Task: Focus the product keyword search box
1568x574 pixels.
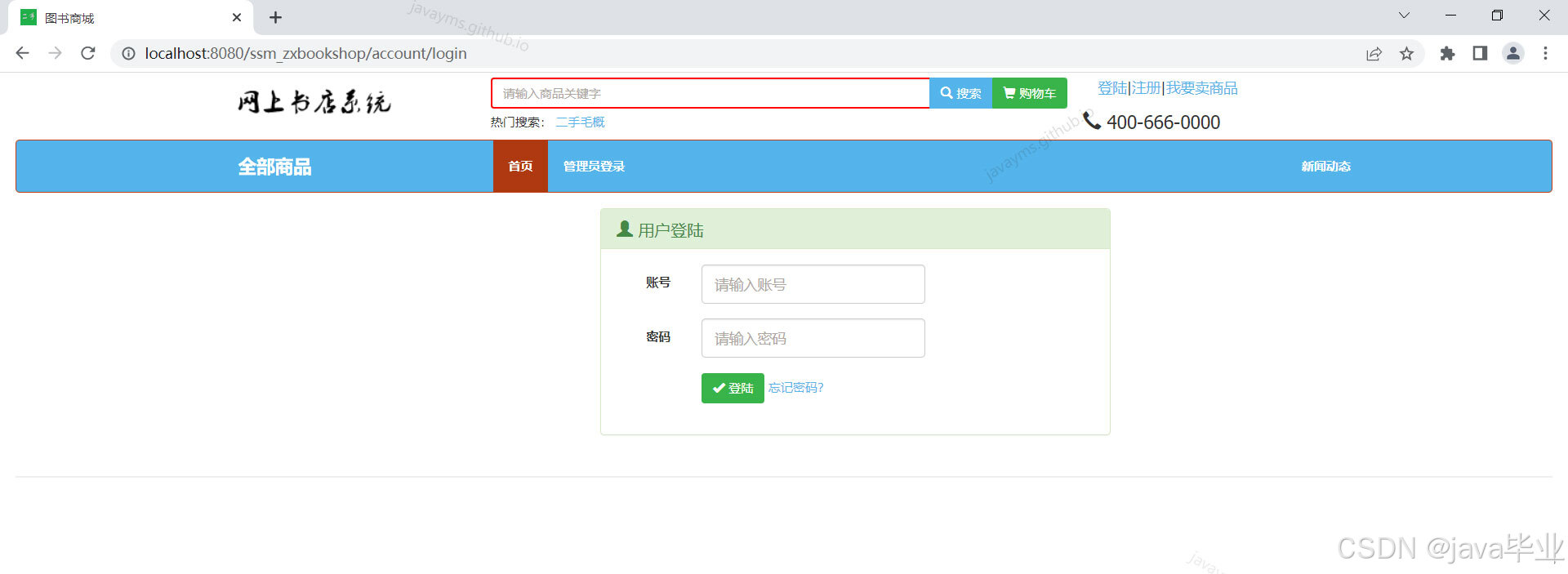Action: tap(710, 93)
